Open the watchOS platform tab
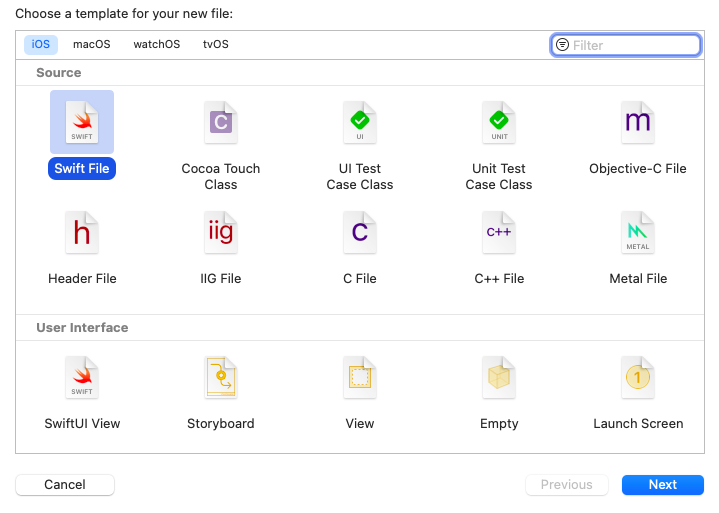719x513 pixels. click(x=157, y=44)
